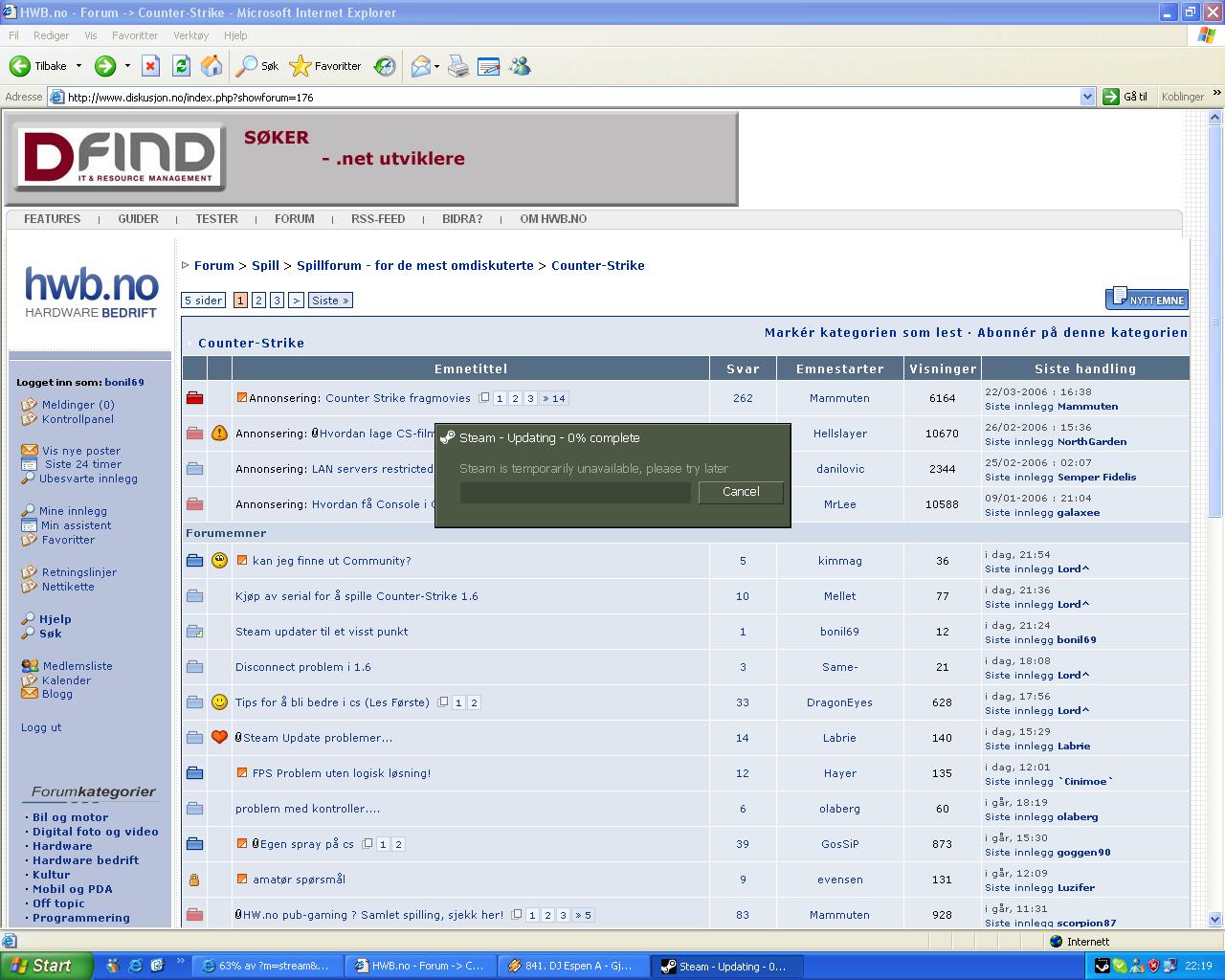
Task: Open the Mail icon in toolbar
Action: (x=420, y=66)
